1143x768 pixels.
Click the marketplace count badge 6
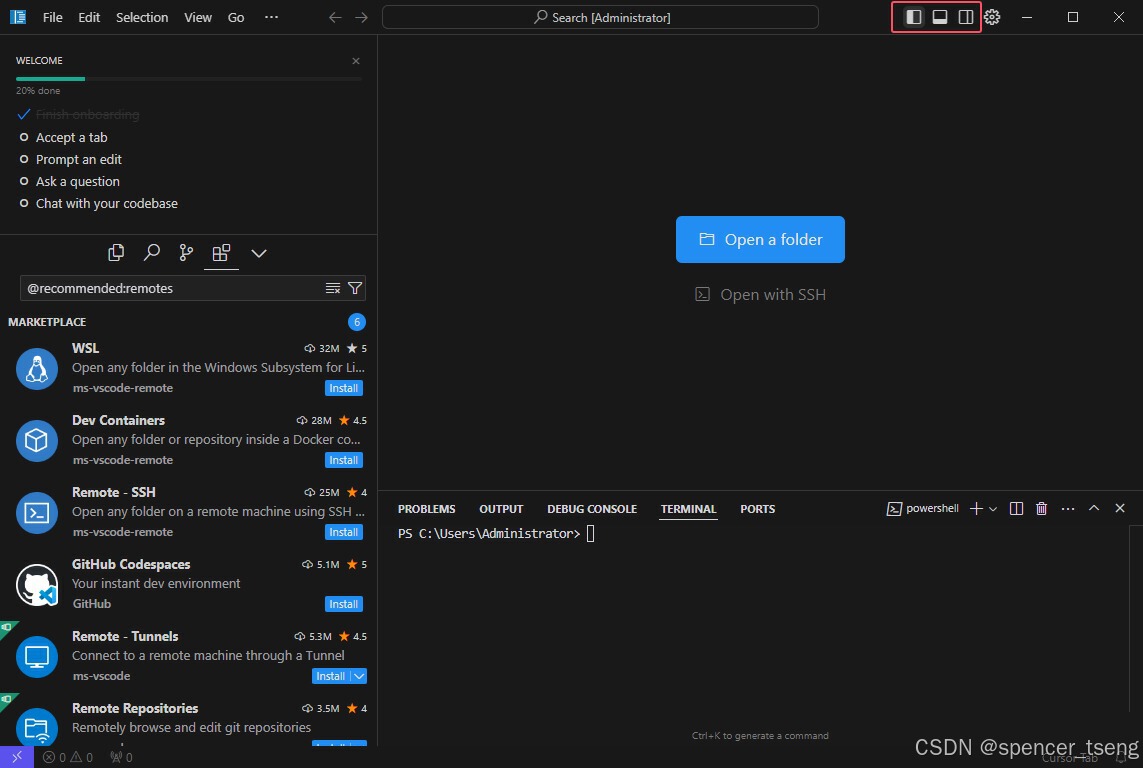[x=356, y=322]
